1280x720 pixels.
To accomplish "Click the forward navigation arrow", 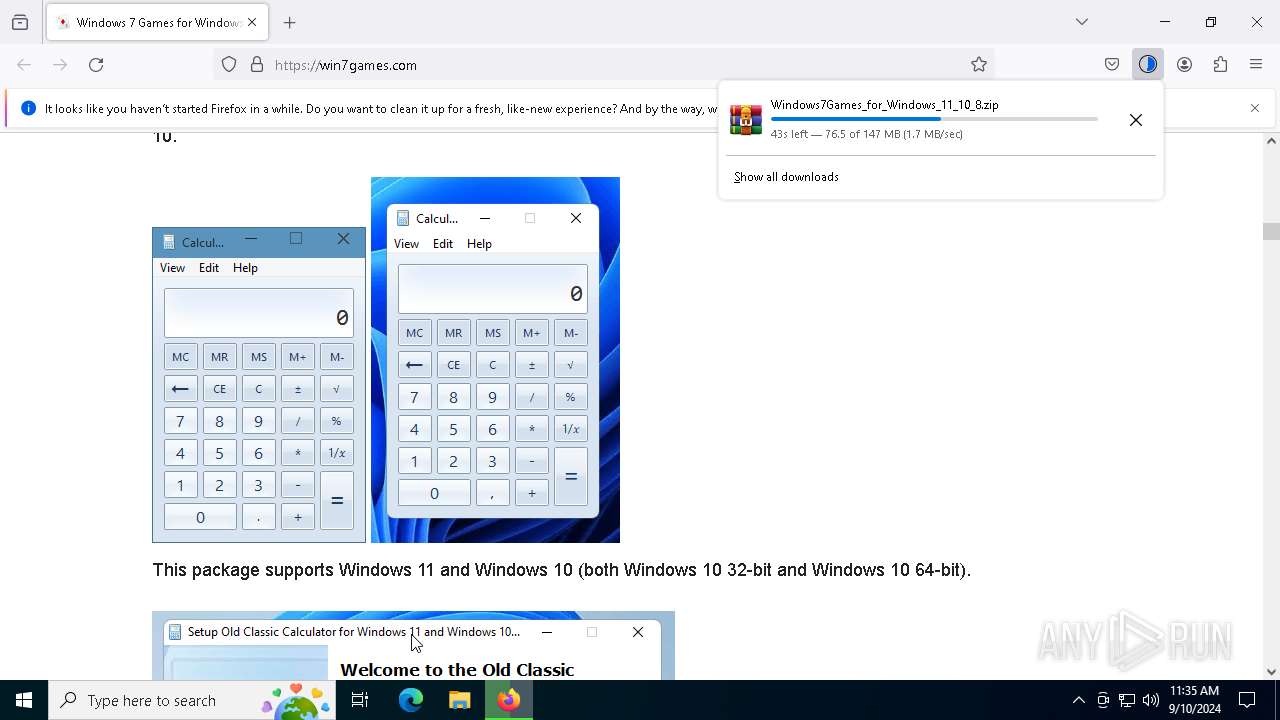I will click(60, 65).
